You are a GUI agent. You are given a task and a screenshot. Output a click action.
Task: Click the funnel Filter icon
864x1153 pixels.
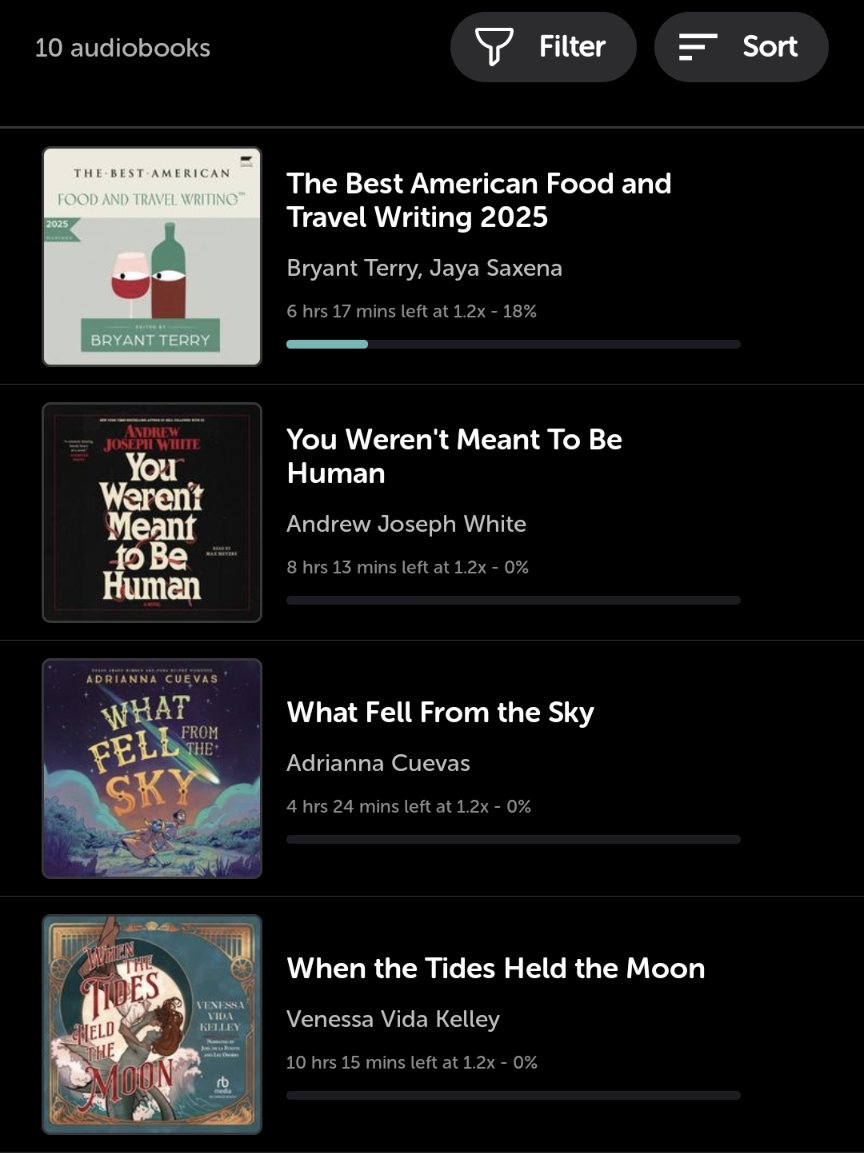[x=494, y=47]
